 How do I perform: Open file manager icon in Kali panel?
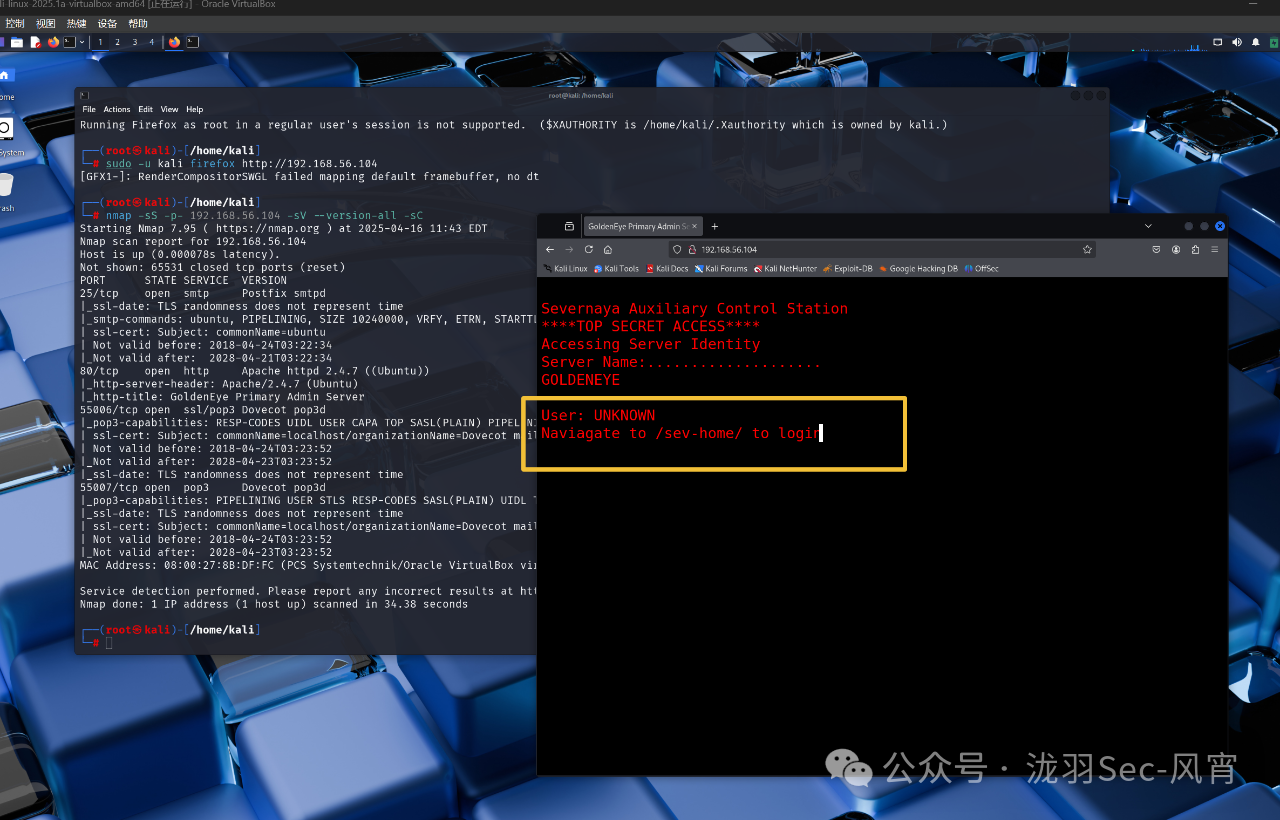(x=17, y=42)
